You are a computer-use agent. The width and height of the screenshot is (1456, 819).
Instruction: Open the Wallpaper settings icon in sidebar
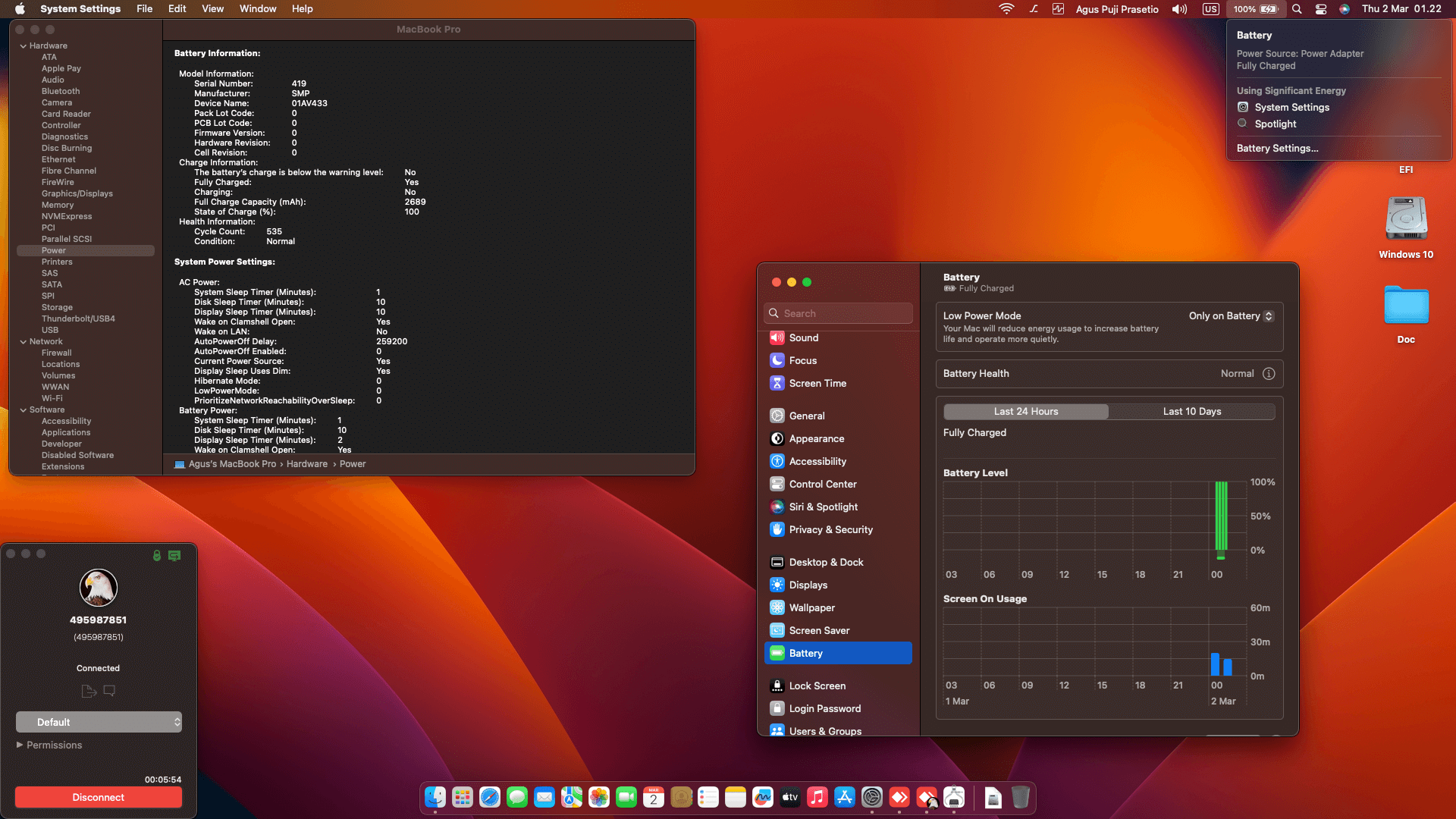777,607
